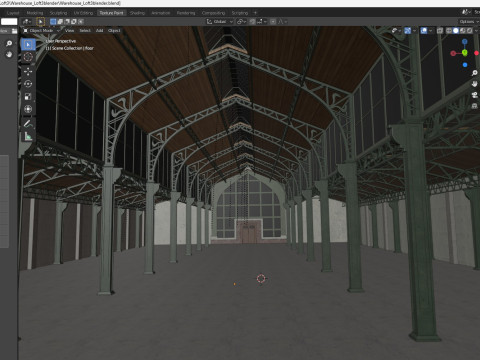This screenshot has width=480, height=360.
Task: Switch to UV Editing workspace tab
Action: click(x=83, y=13)
